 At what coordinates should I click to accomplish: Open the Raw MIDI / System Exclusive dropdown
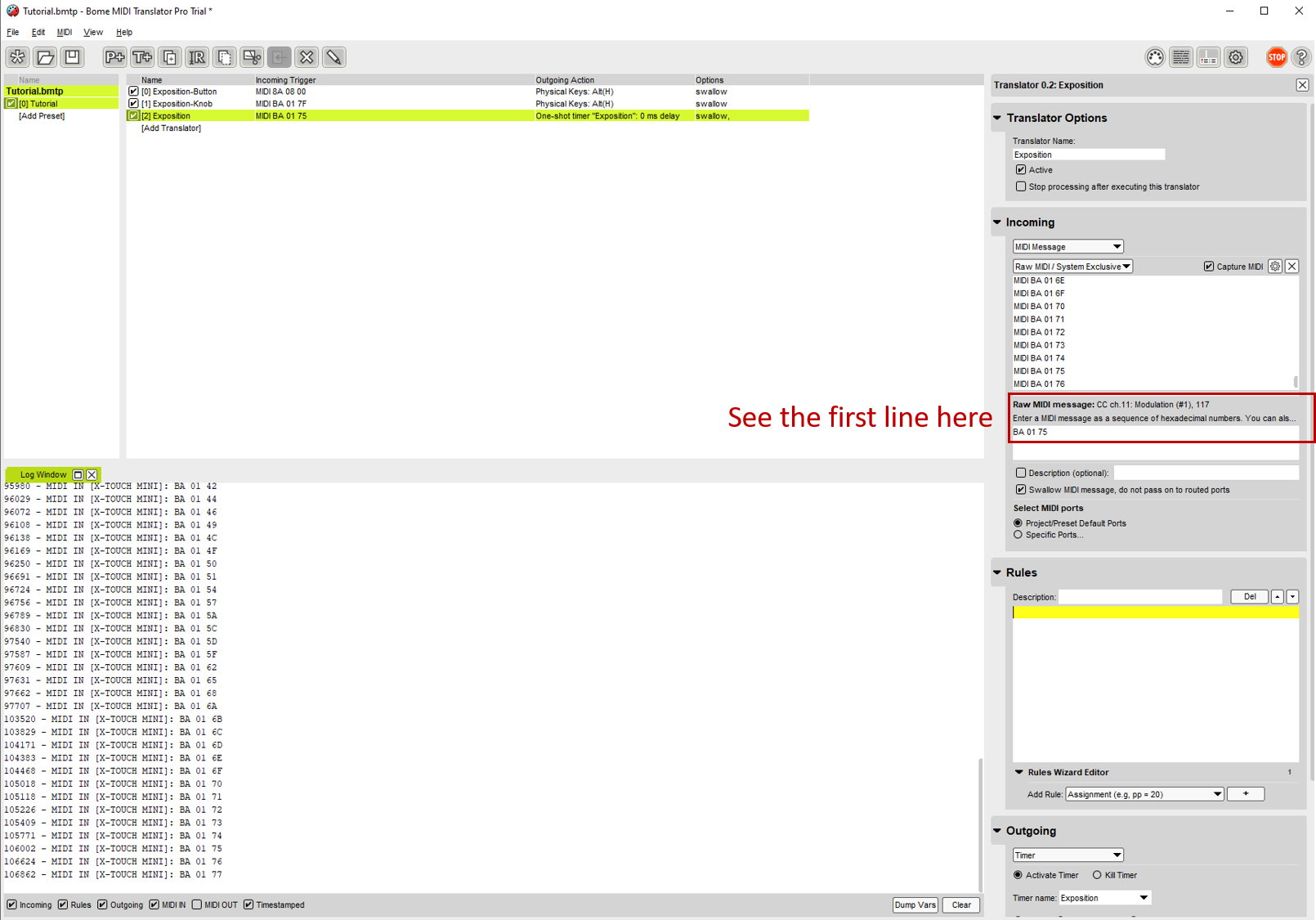[1072, 267]
